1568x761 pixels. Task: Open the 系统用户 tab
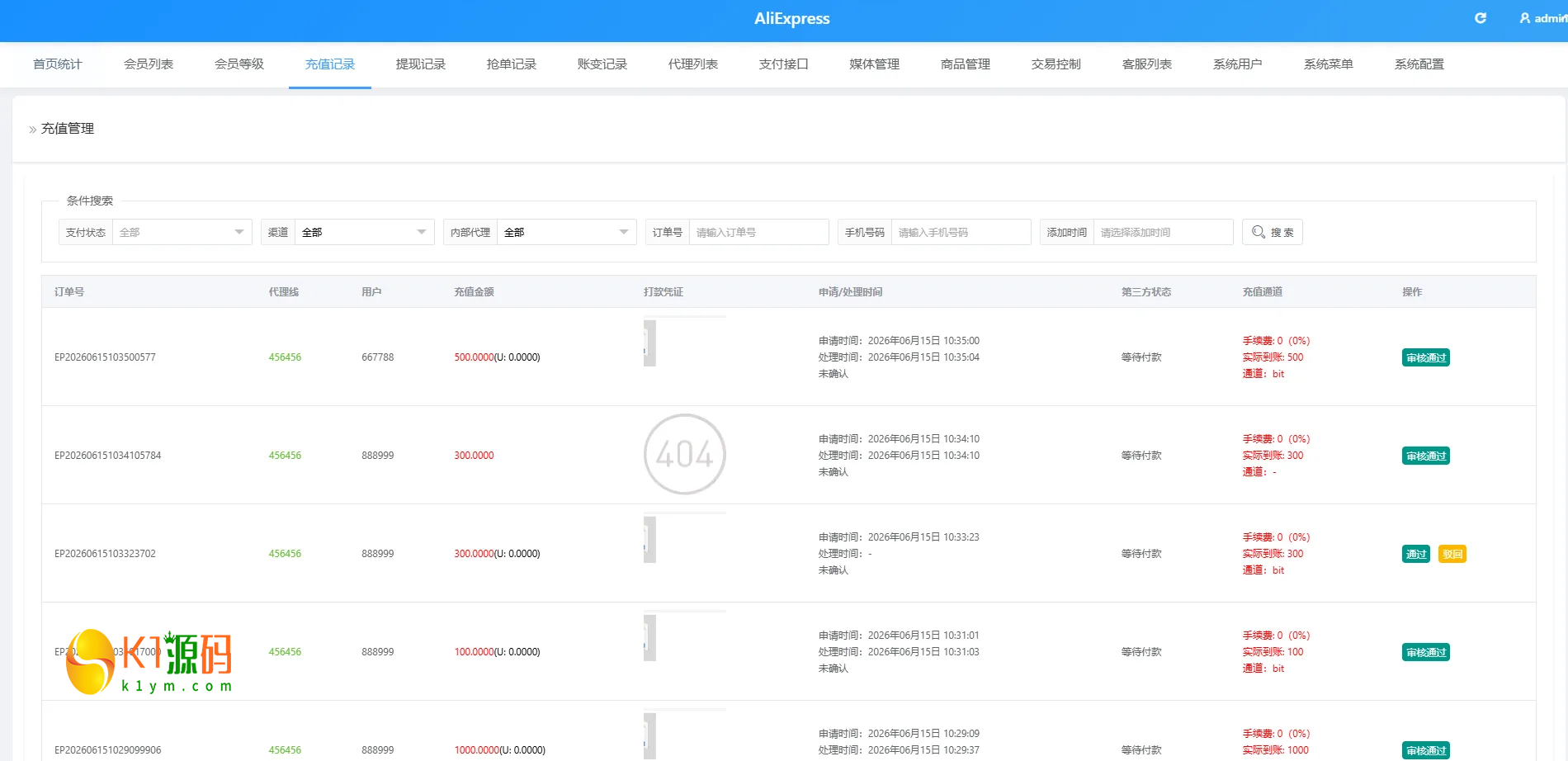click(1238, 64)
